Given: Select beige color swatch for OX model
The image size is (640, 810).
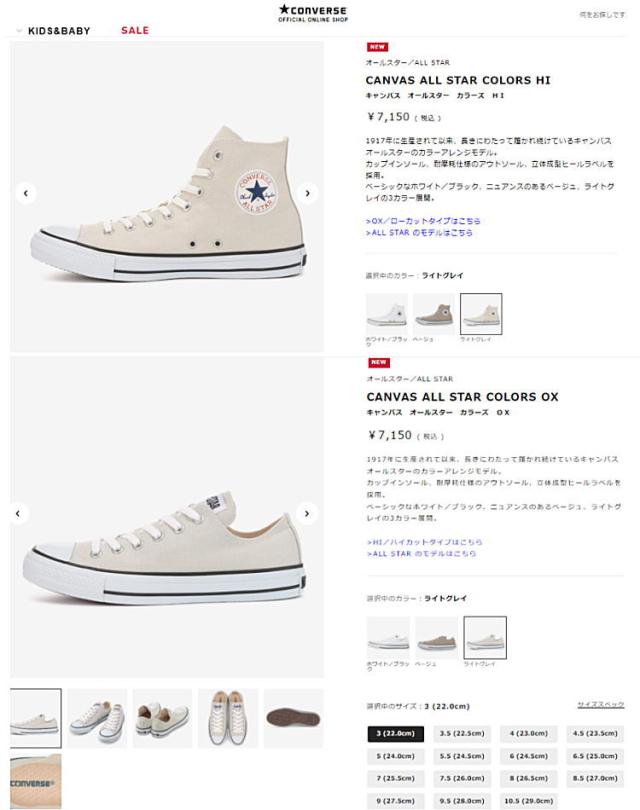Looking at the screenshot, I should point(436,637).
